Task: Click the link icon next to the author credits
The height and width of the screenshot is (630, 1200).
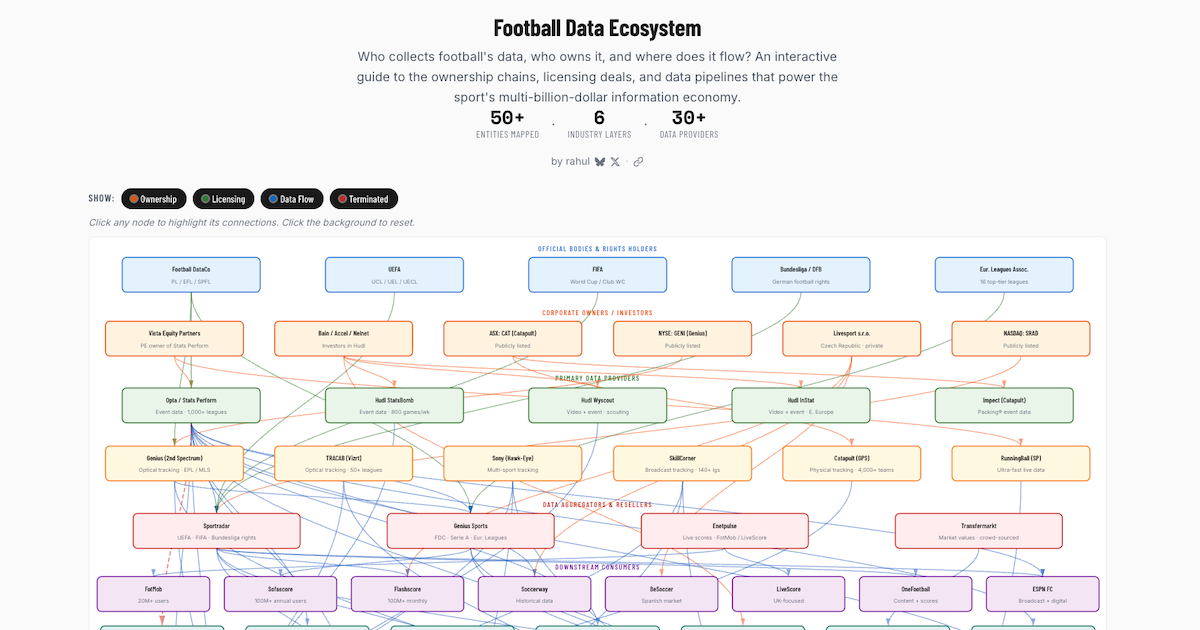Action: (x=637, y=161)
